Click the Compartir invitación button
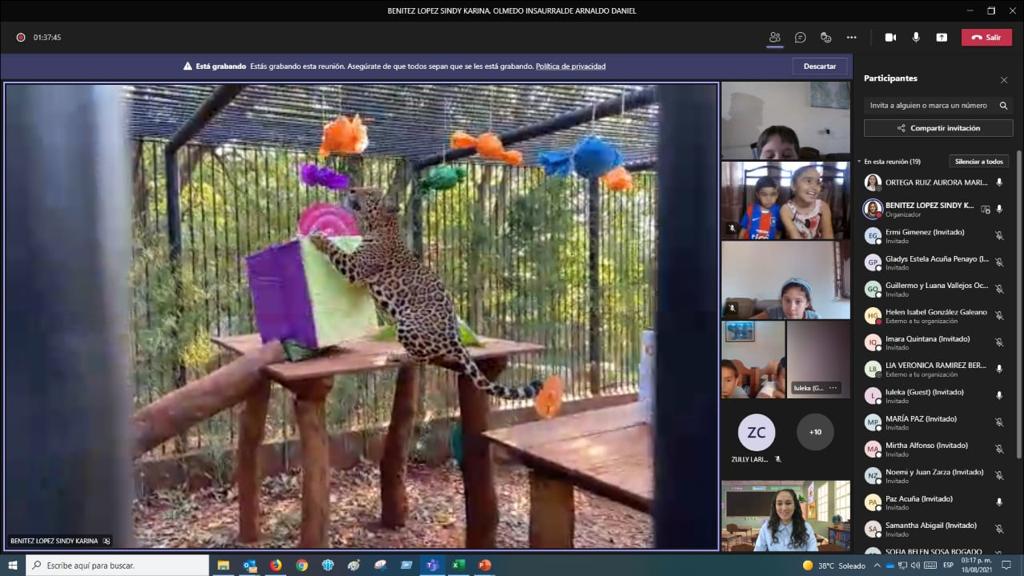The height and width of the screenshot is (576, 1024). point(938,128)
